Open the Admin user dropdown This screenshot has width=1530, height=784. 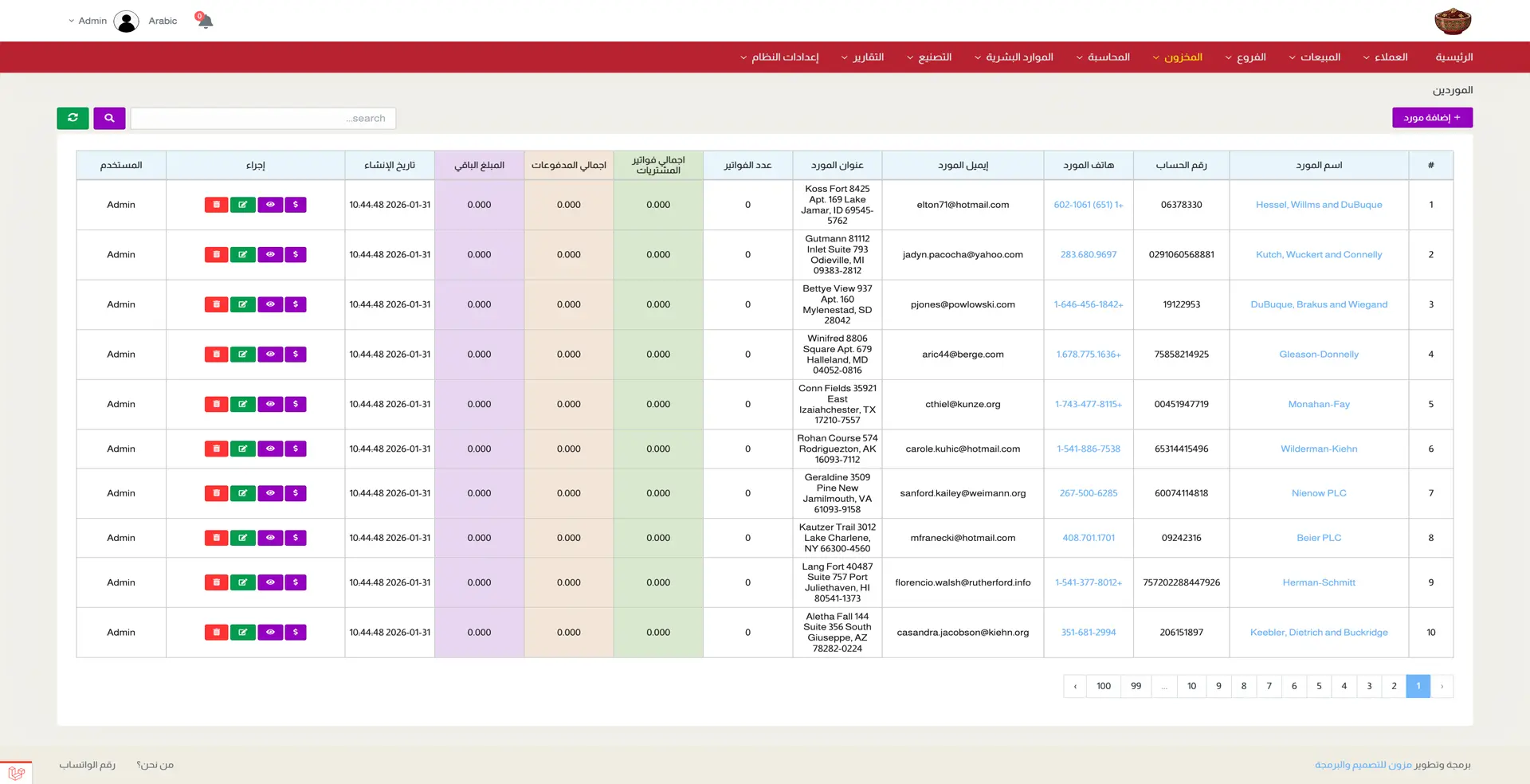pos(88,22)
